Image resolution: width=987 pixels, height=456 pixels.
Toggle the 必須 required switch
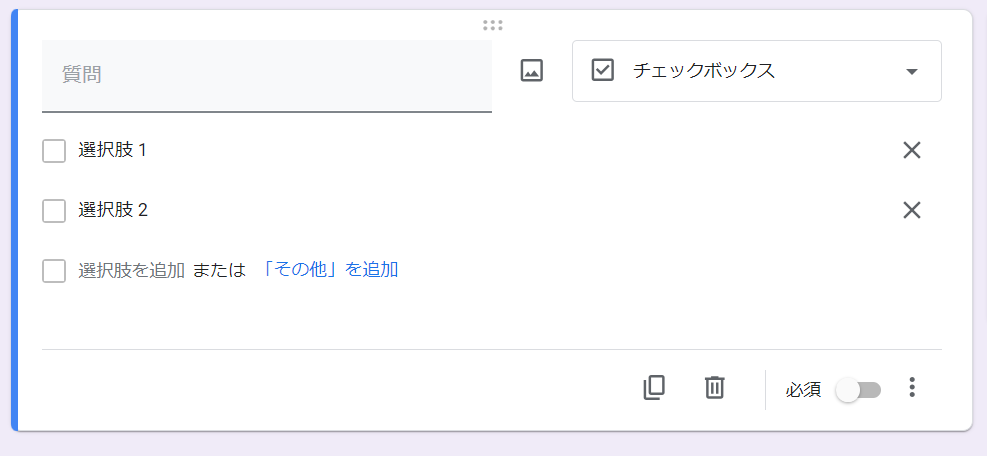tap(858, 390)
